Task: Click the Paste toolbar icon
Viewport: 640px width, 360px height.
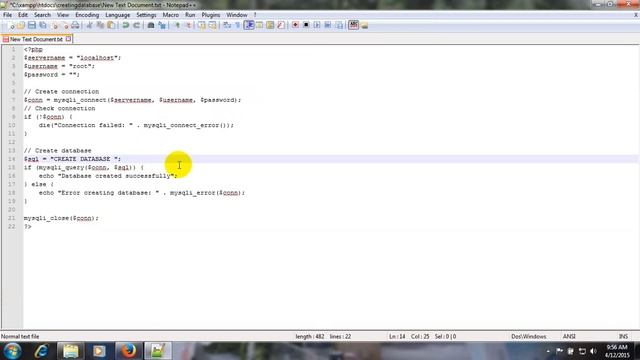Action: [x=111, y=25]
